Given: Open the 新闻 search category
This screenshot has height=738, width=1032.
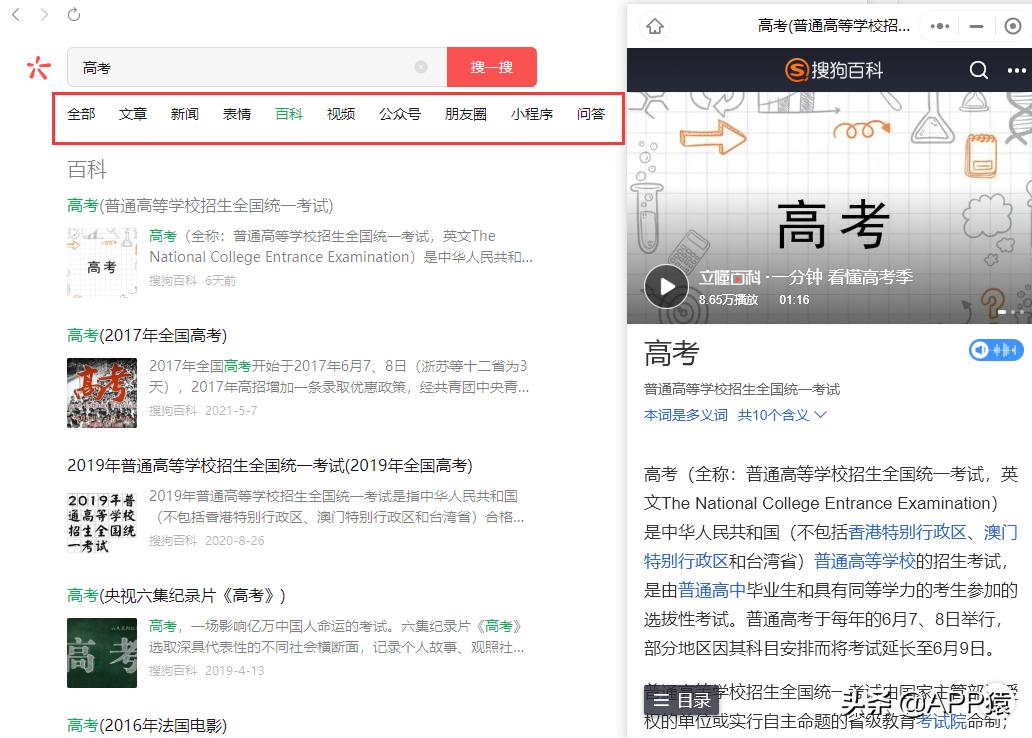Looking at the screenshot, I should (184, 114).
